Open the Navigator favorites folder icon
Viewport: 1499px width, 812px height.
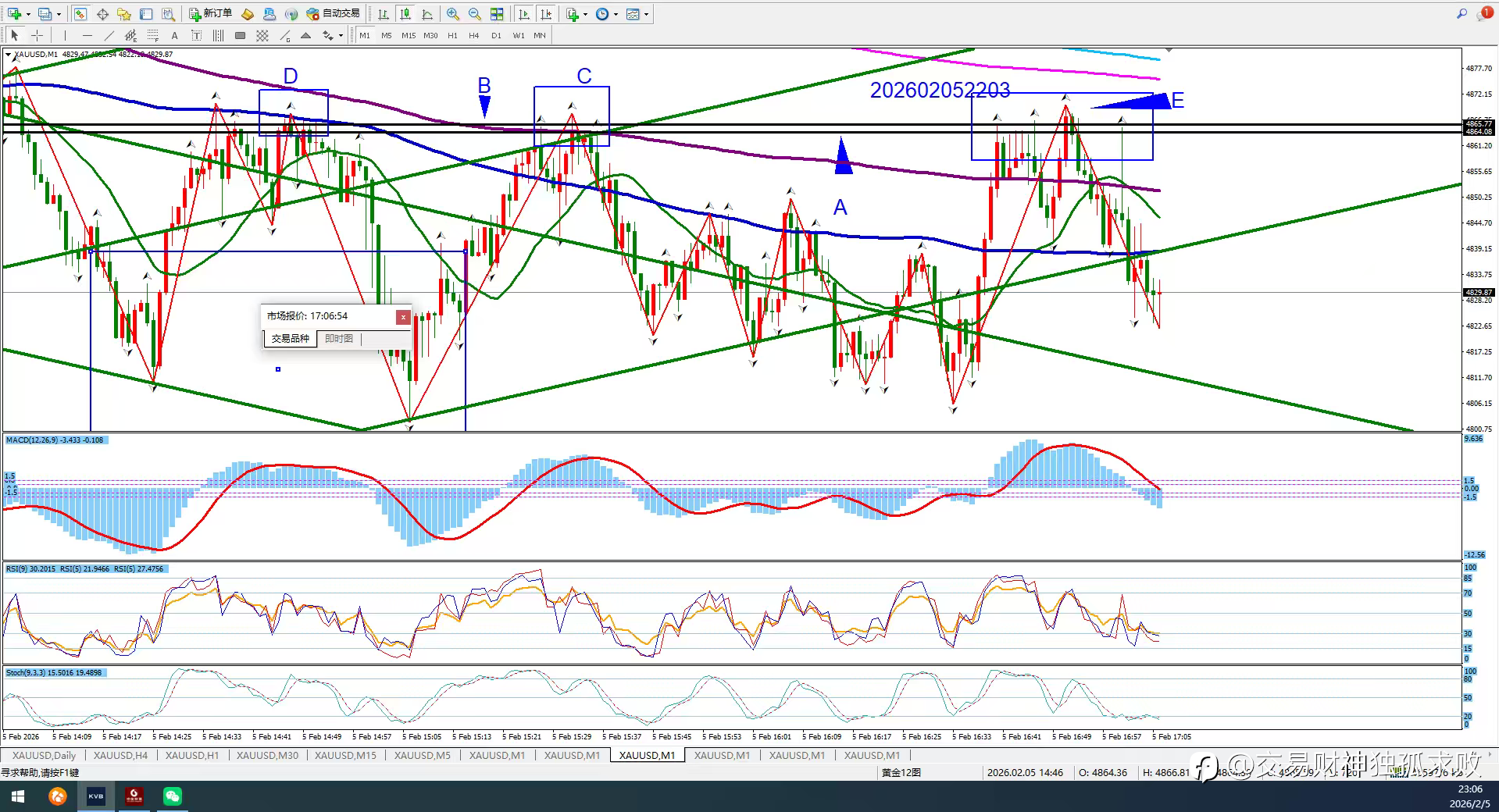click(x=124, y=14)
